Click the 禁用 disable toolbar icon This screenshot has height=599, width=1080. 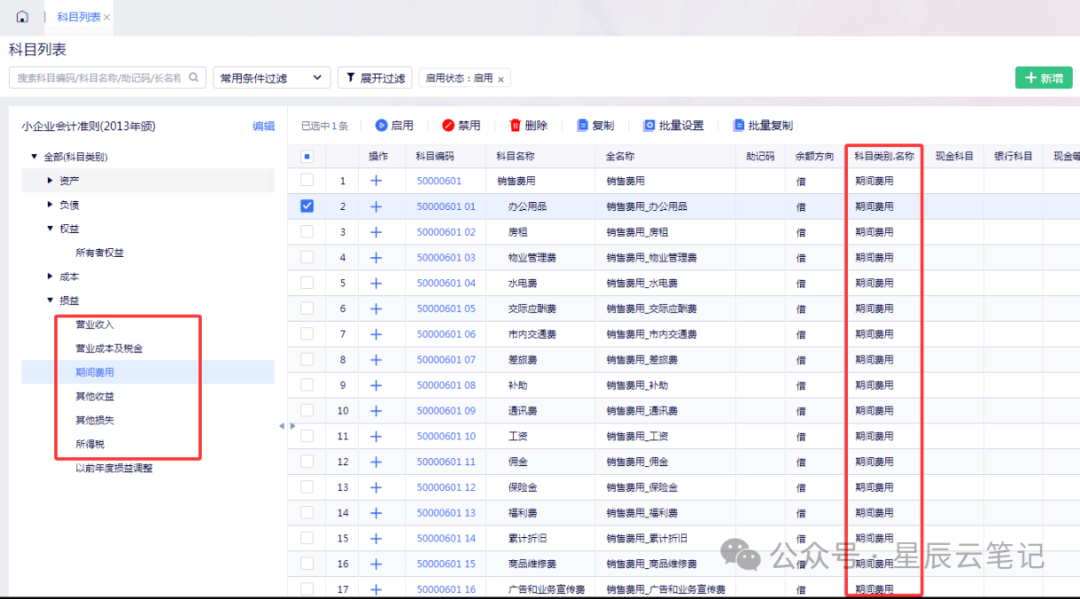coord(448,125)
